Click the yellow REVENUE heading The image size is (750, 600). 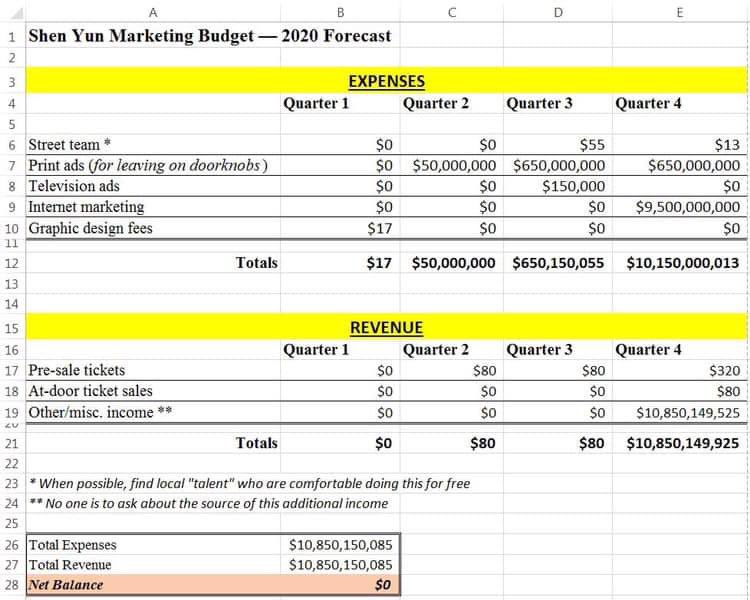tap(386, 327)
